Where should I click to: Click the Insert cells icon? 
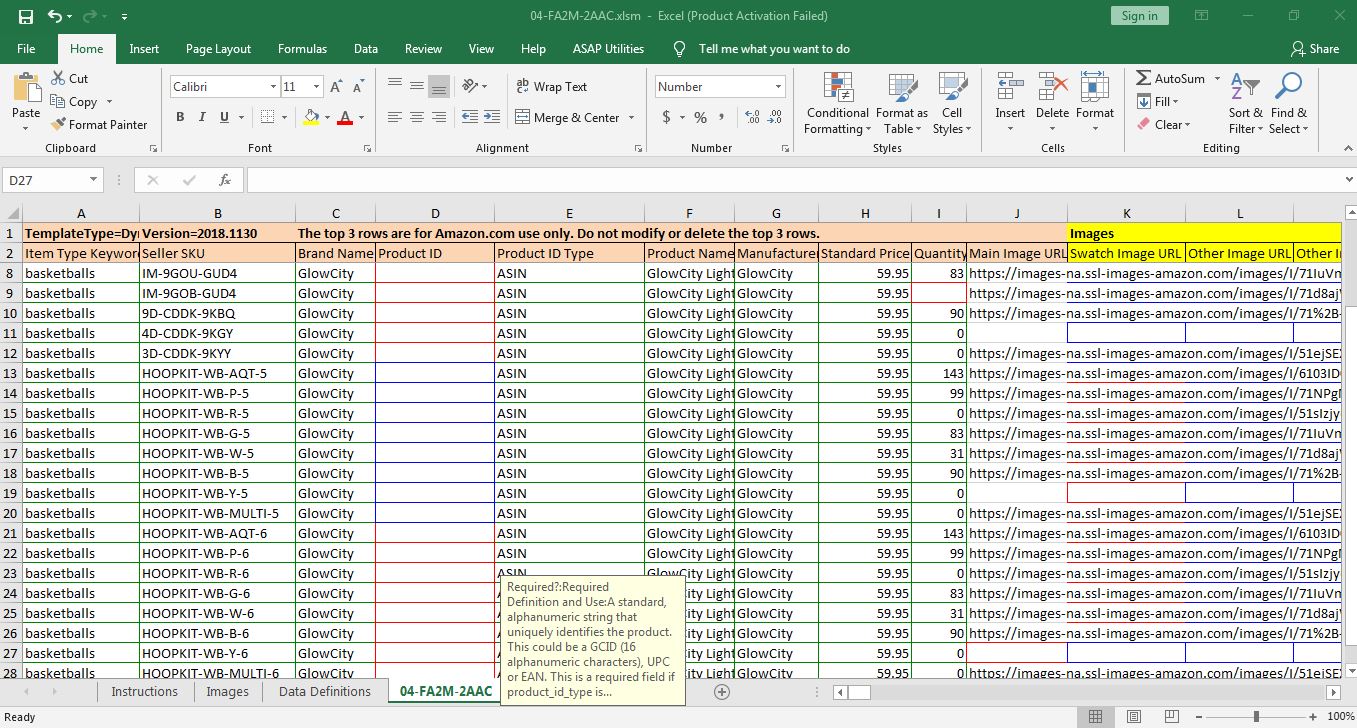point(1009,88)
